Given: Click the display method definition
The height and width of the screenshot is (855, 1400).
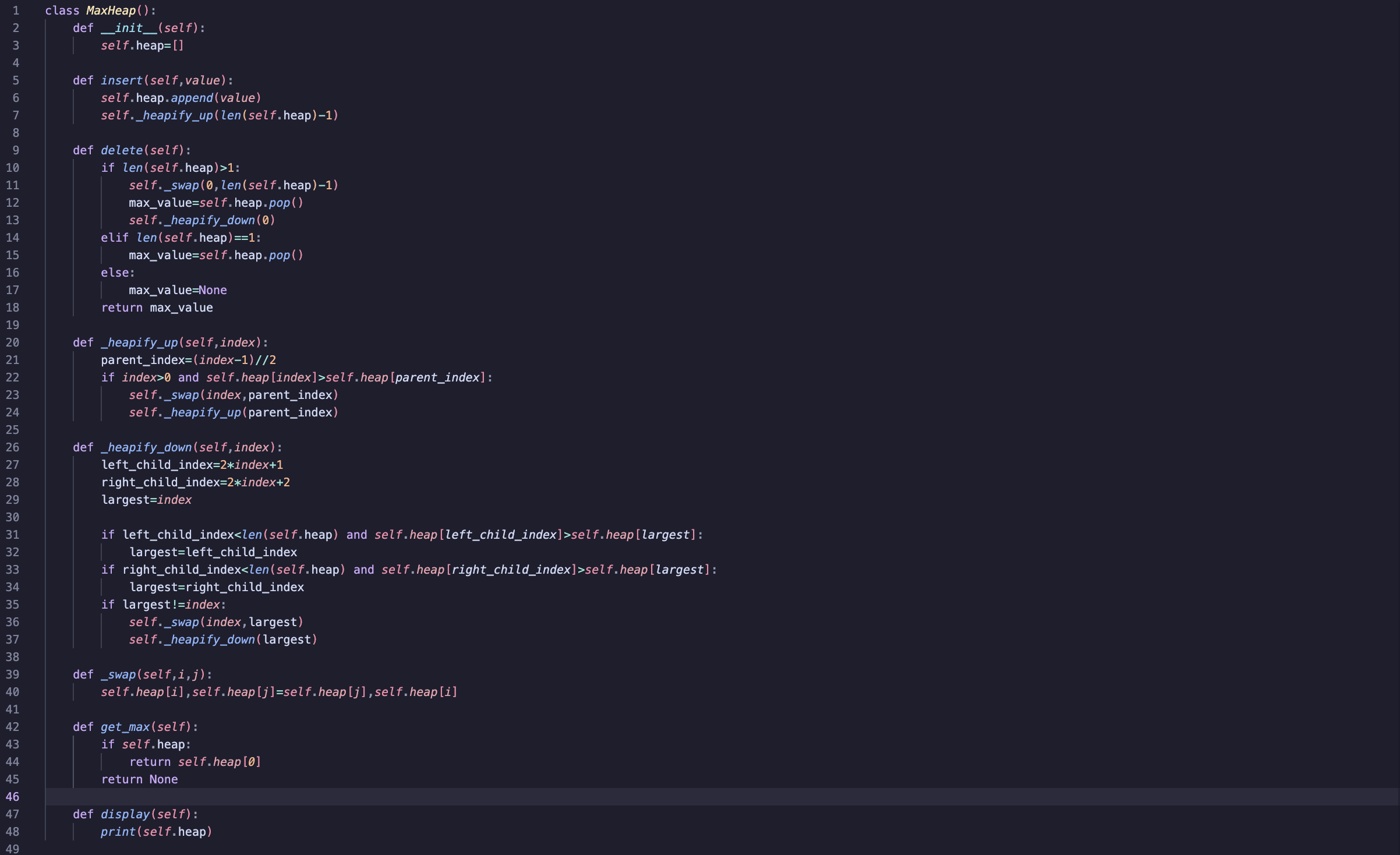Looking at the screenshot, I should (125, 814).
